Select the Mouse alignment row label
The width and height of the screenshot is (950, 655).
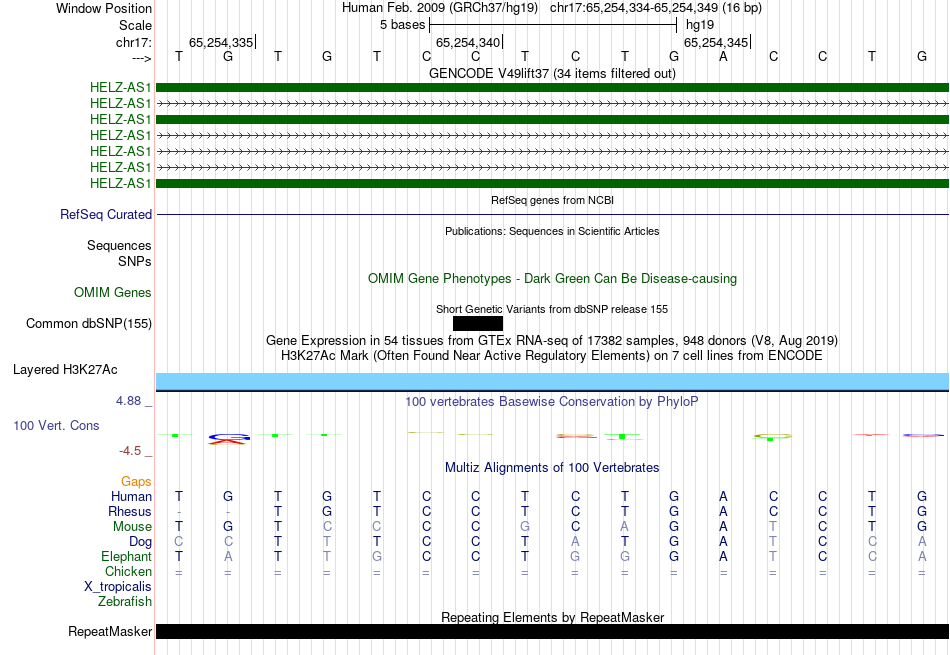pyautogui.click(x=132, y=527)
